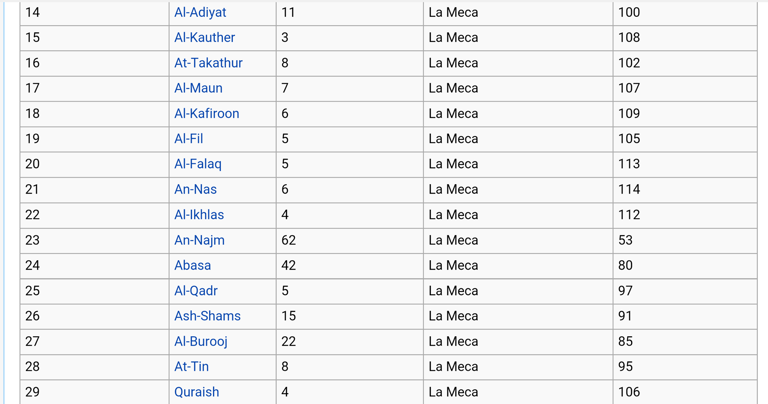Visit the An-Nas link

[195, 190]
